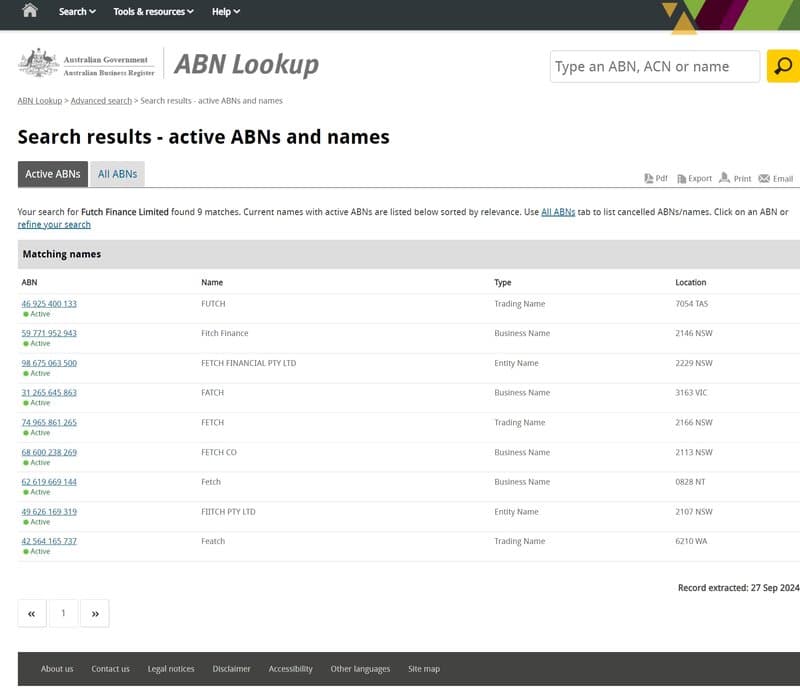Click the FUTCH name cell
Image resolution: width=800 pixels, height=698 pixels.
(213, 304)
